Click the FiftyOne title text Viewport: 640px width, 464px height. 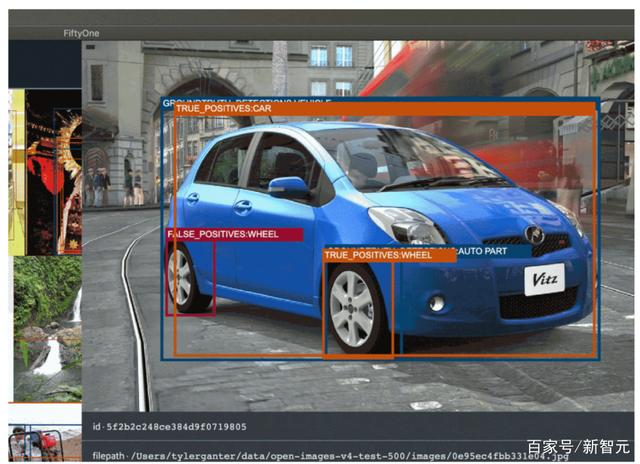pyautogui.click(x=81, y=33)
